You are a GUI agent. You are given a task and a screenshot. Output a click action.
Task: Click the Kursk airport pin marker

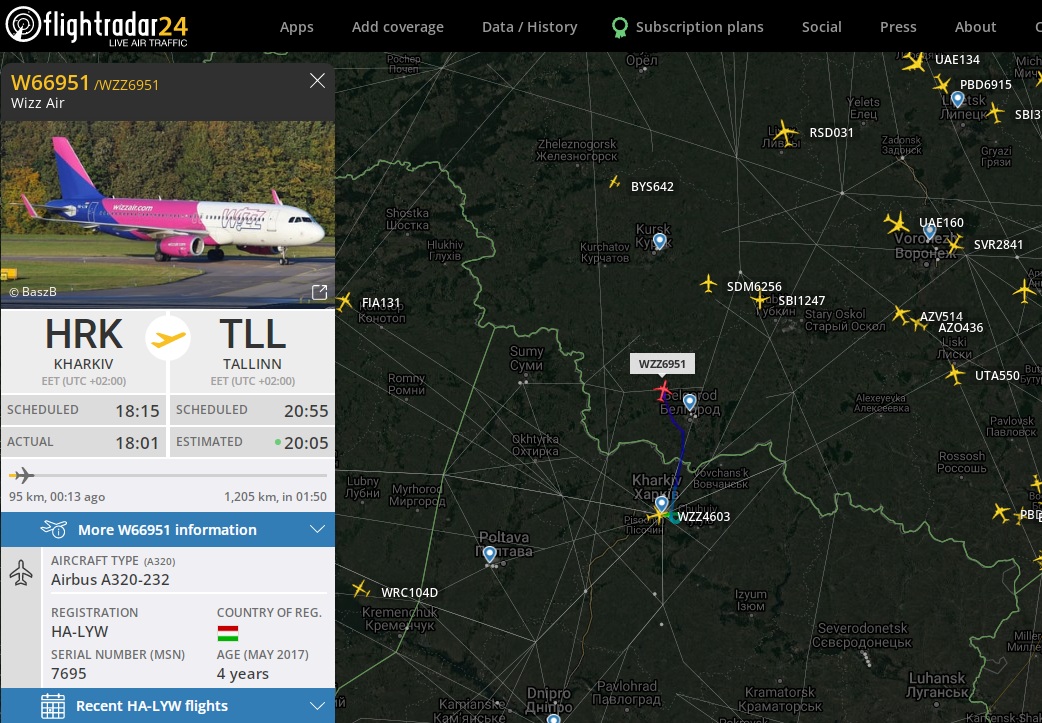(659, 241)
